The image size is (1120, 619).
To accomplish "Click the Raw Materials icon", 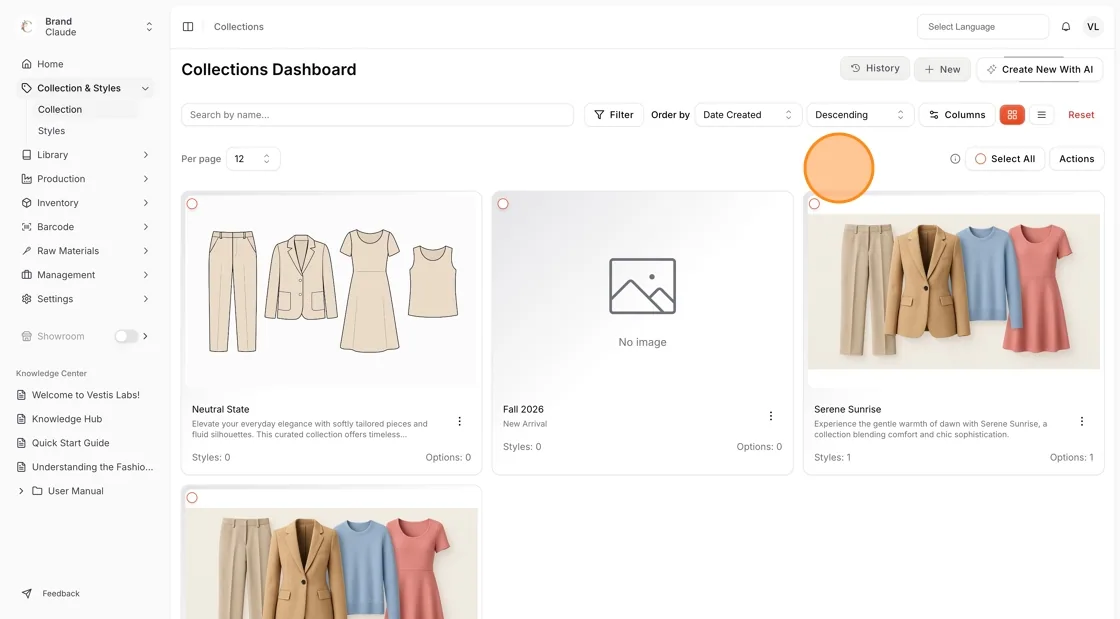I will pos(26,251).
